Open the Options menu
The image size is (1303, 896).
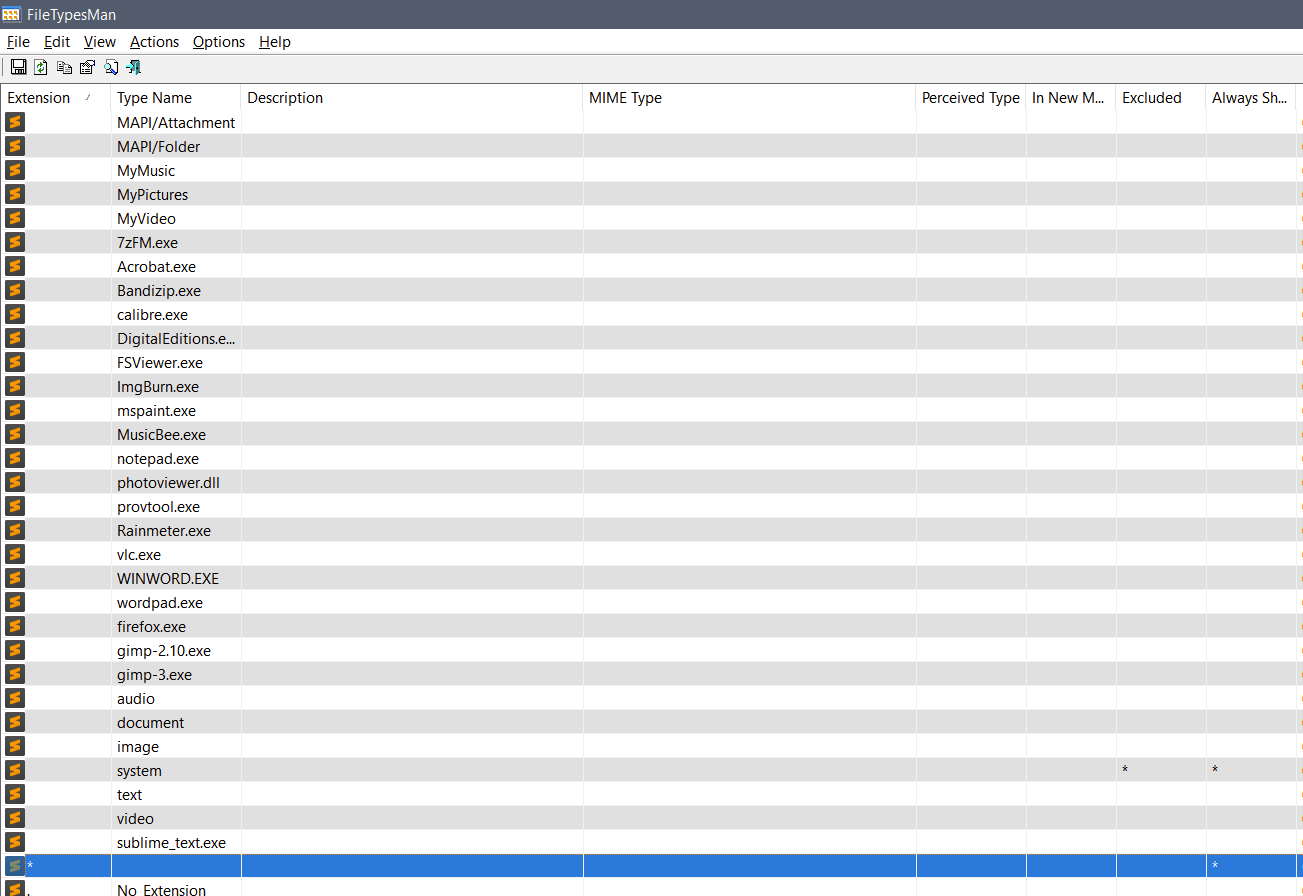[x=219, y=42]
